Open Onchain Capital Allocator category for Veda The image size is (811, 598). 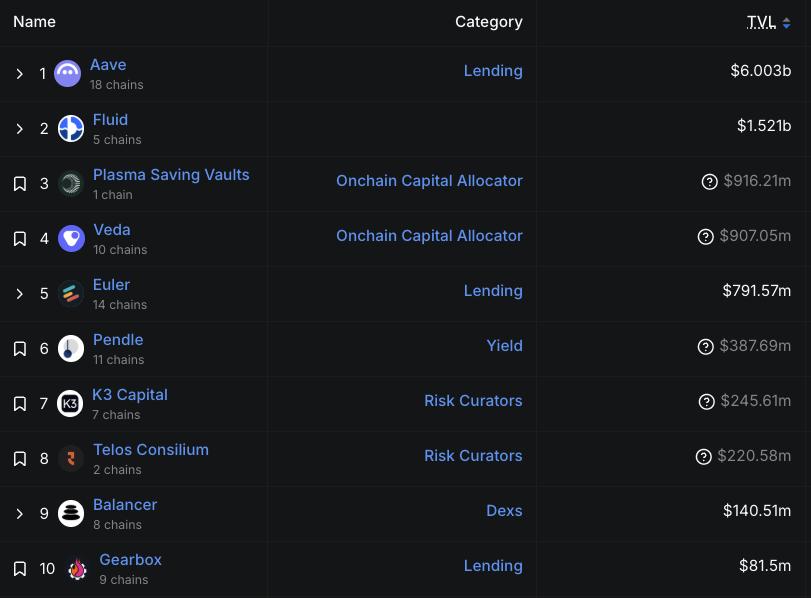[x=429, y=236]
